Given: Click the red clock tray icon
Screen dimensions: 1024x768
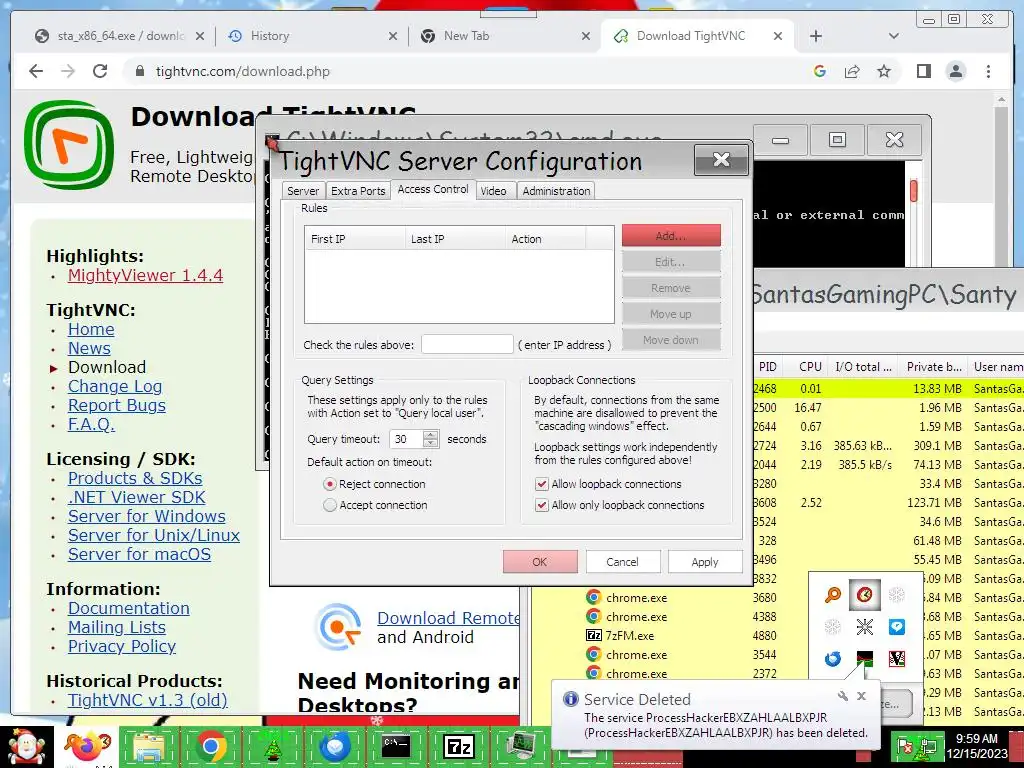Looking at the screenshot, I should [x=865, y=595].
